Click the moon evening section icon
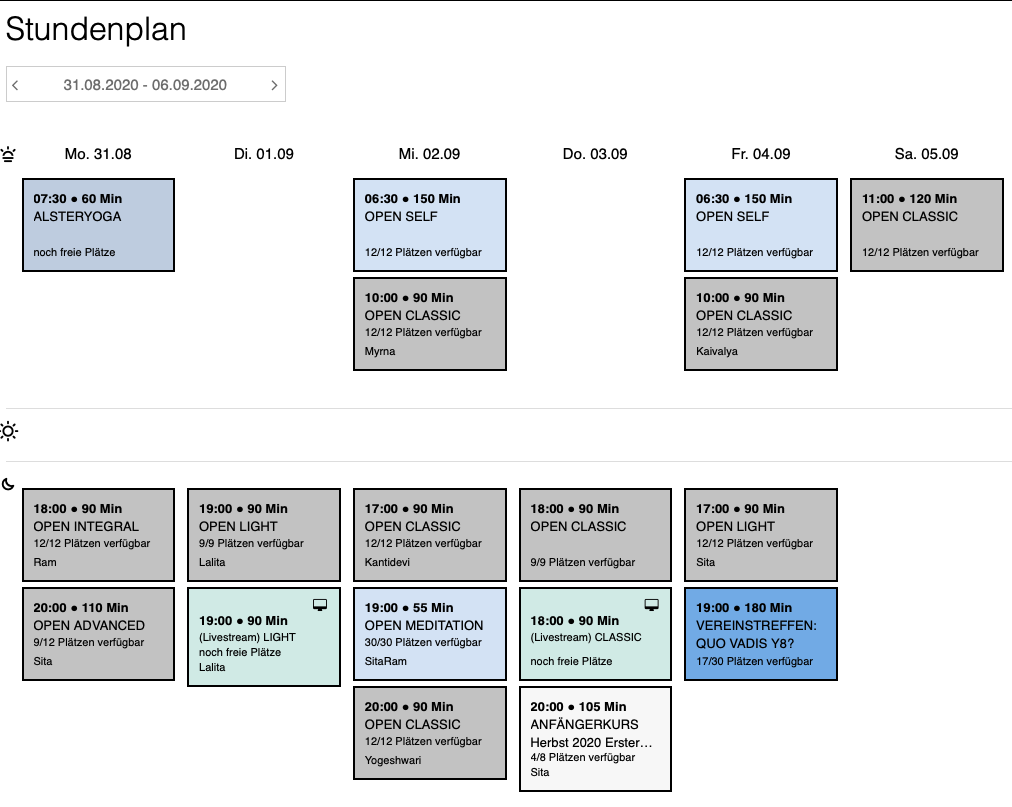 coord(9,485)
